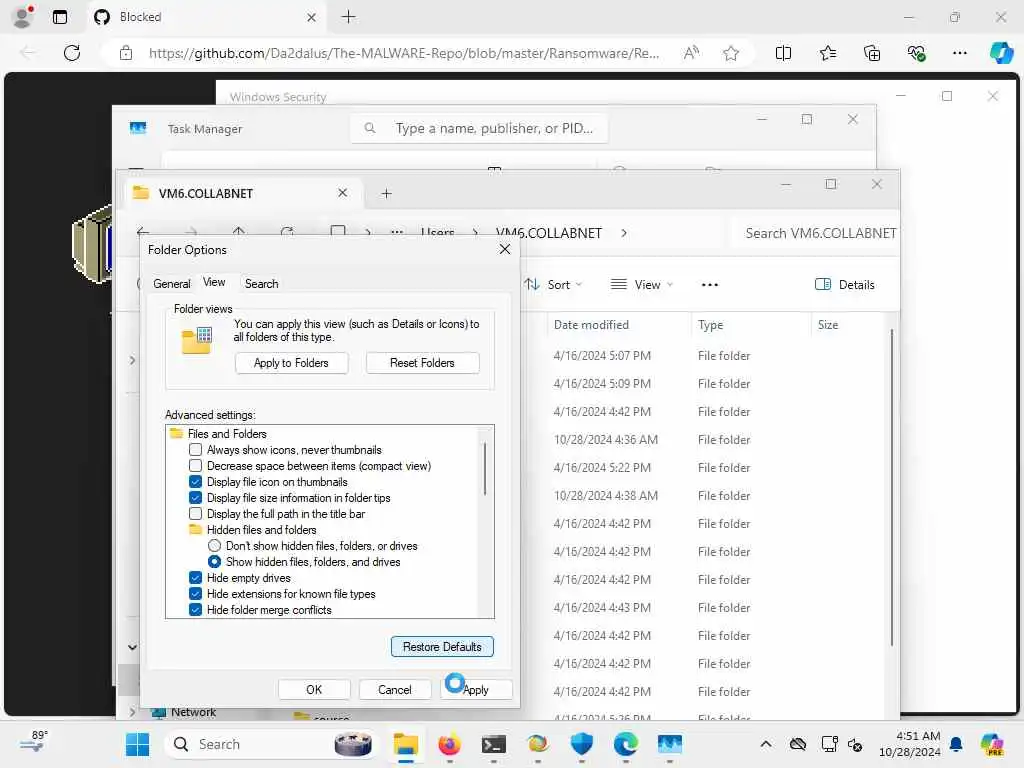The height and width of the screenshot is (768, 1024).
Task: Launch Firefox from taskbar
Action: (x=449, y=744)
